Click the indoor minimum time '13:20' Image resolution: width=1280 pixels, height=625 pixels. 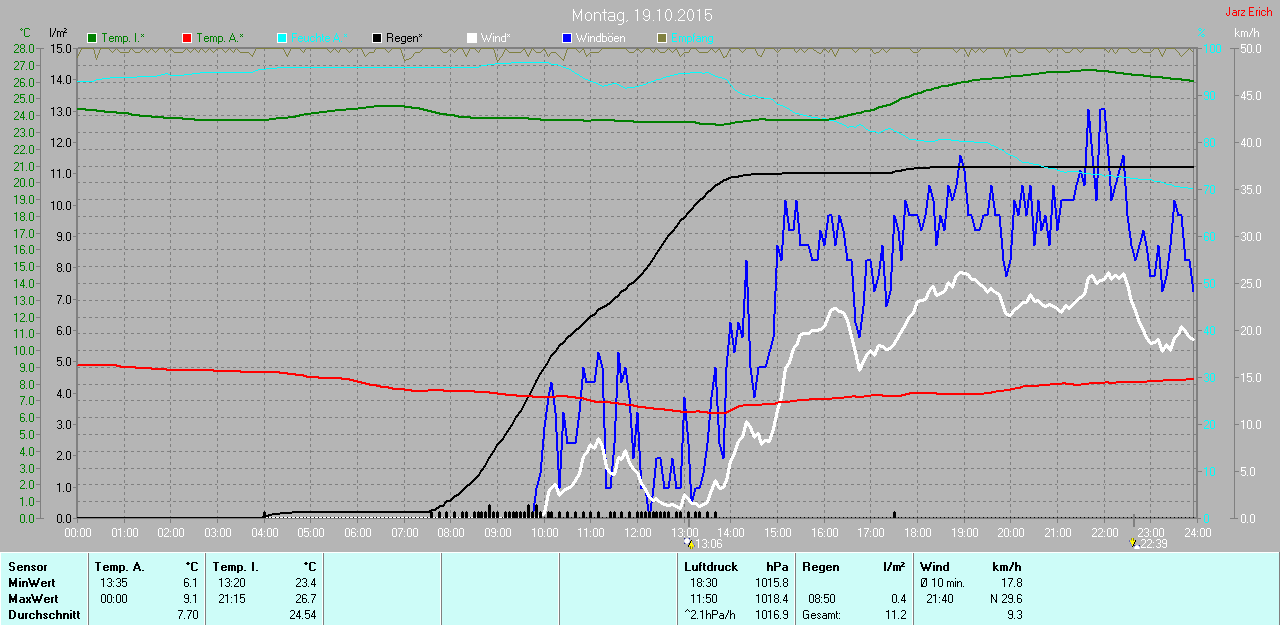pos(231,583)
